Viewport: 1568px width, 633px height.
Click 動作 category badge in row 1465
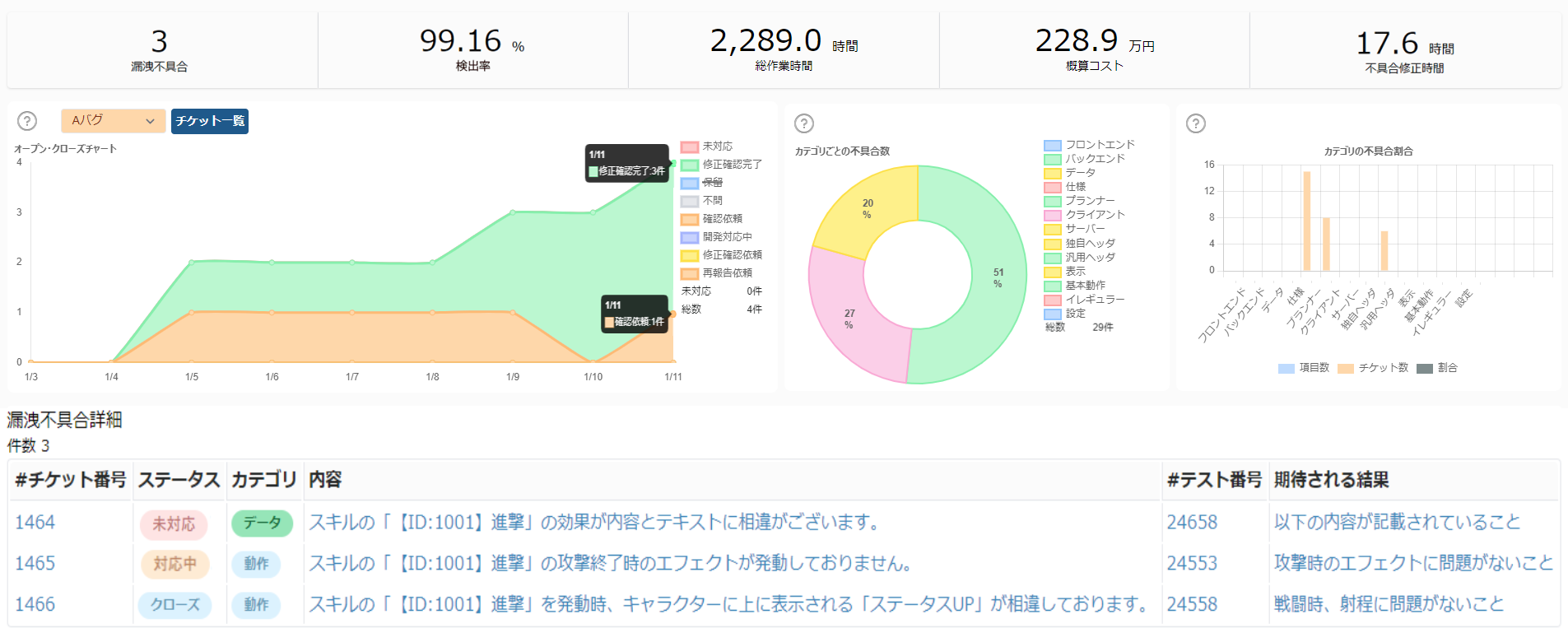(x=256, y=564)
